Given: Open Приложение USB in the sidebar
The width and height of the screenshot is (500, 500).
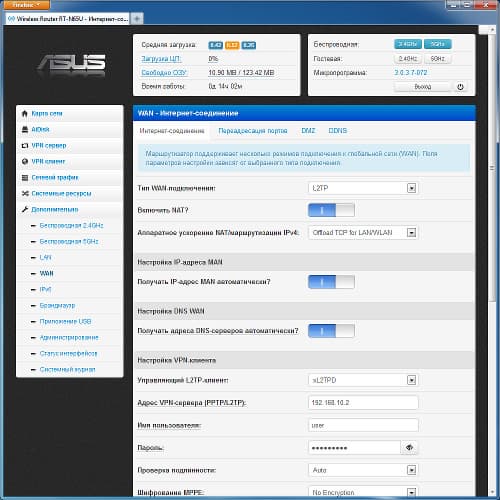Looking at the screenshot, I should click(x=65, y=322).
